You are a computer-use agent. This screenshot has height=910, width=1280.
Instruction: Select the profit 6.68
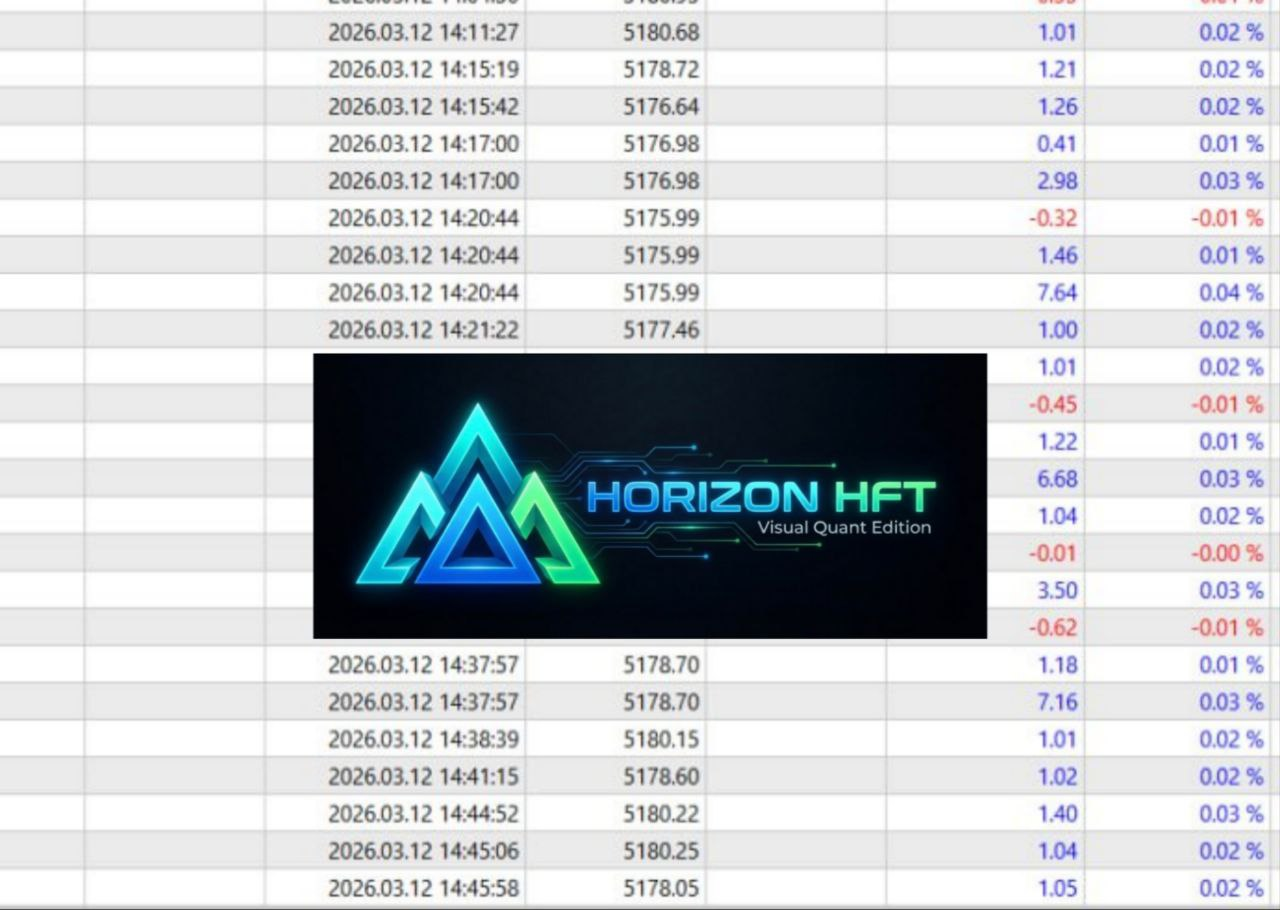1057,478
